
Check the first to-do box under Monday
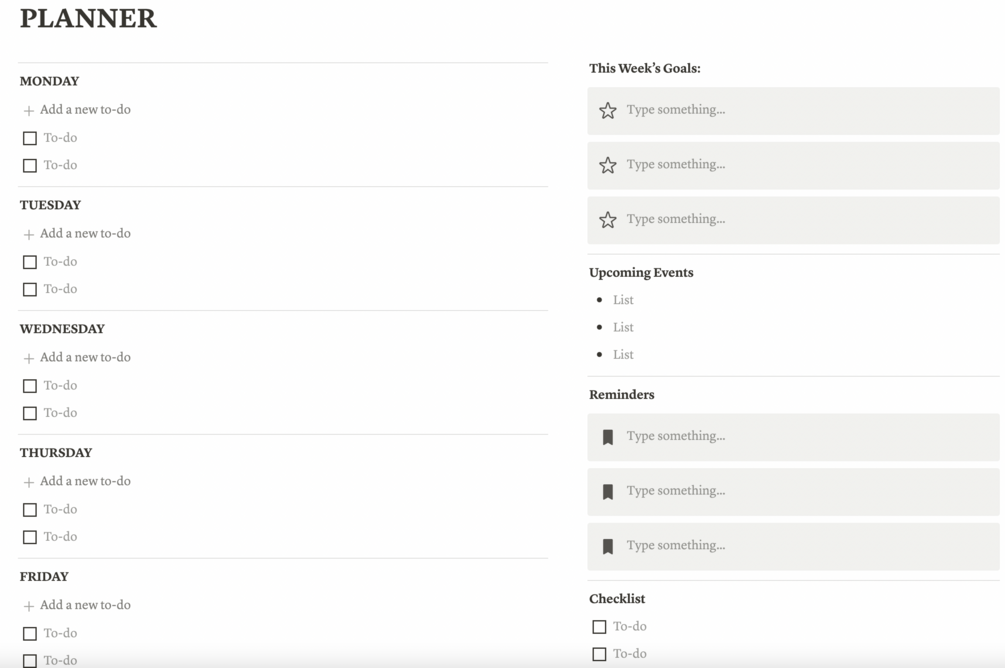pos(30,138)
